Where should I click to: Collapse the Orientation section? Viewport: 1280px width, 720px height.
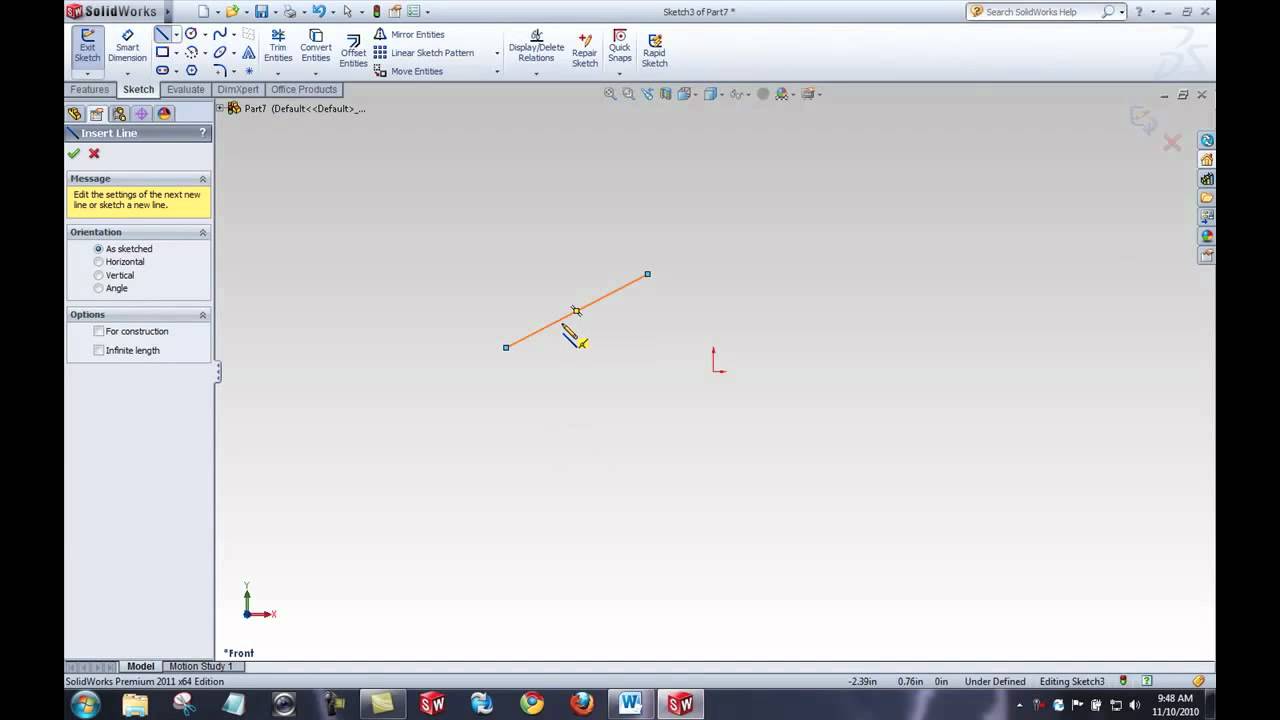[203, 233]
